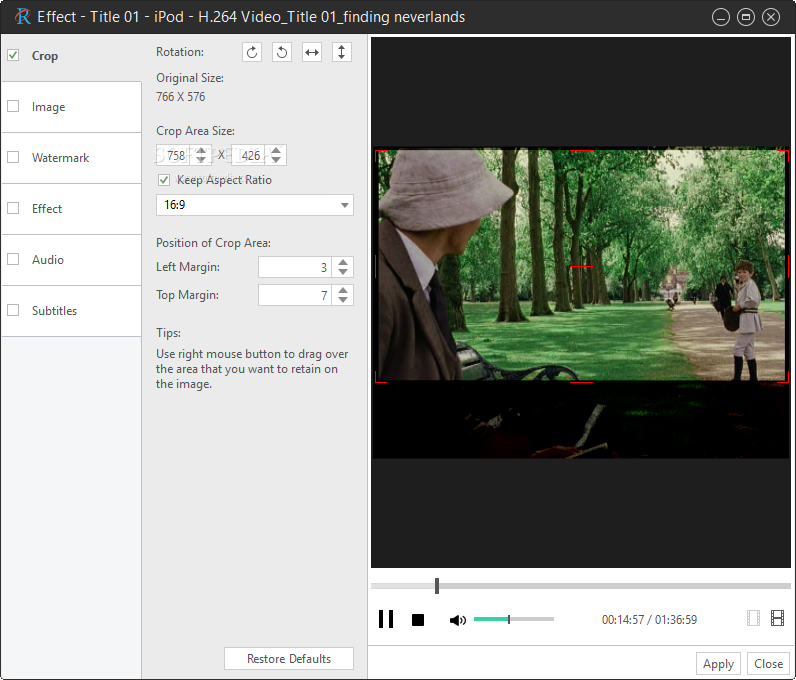Click the volume slider handle

coord(509,619)
